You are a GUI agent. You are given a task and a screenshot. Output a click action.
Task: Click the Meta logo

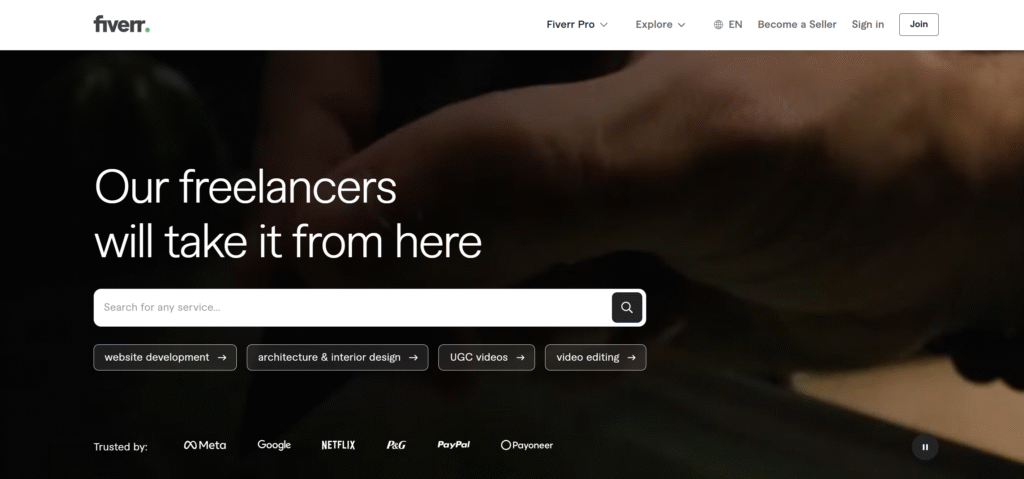pos(205,445)
